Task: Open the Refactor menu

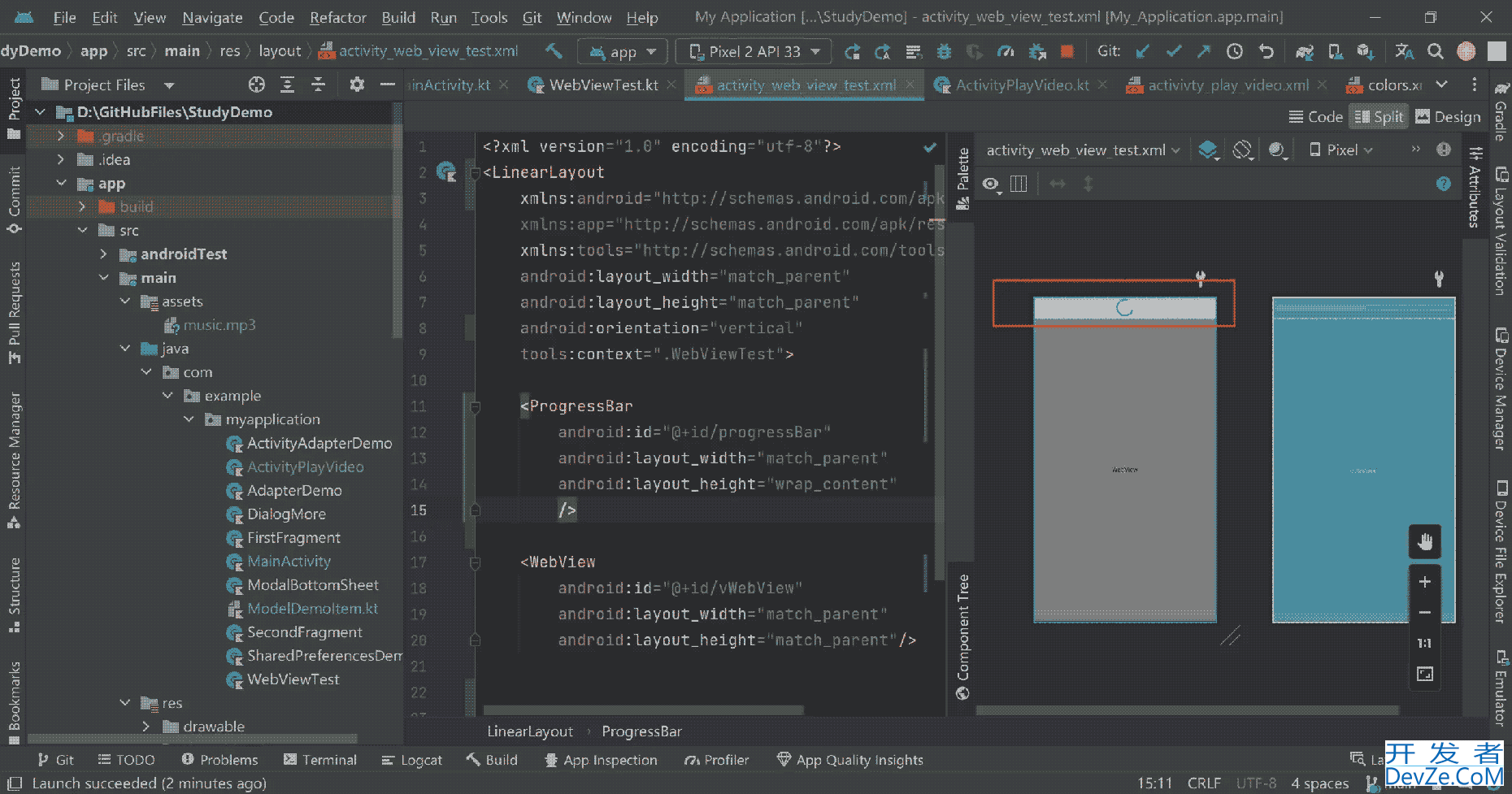Action: pos(337,17)
